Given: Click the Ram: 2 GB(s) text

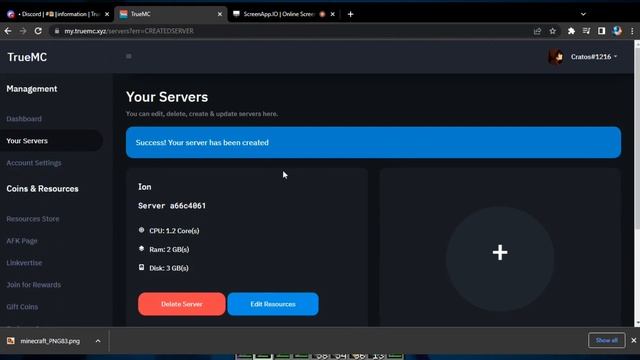Looking at the screenshot, I should [169, 249].
